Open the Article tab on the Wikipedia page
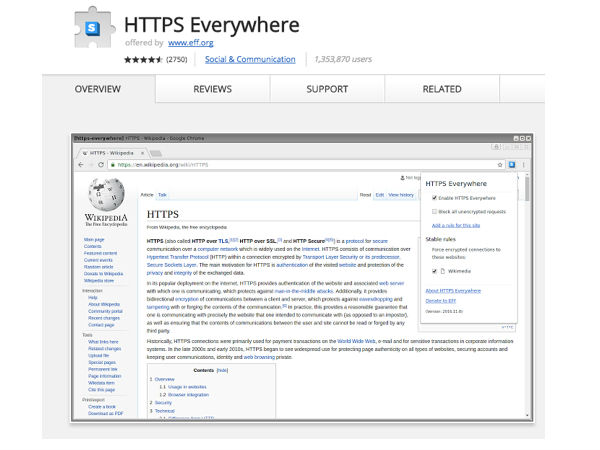600x450 pixels. [147, 195]
